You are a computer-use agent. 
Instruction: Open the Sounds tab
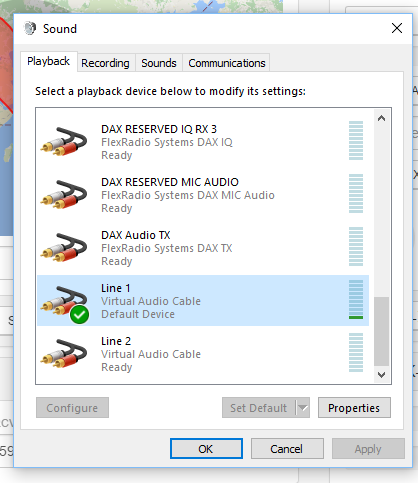click(x=159, y=63)
